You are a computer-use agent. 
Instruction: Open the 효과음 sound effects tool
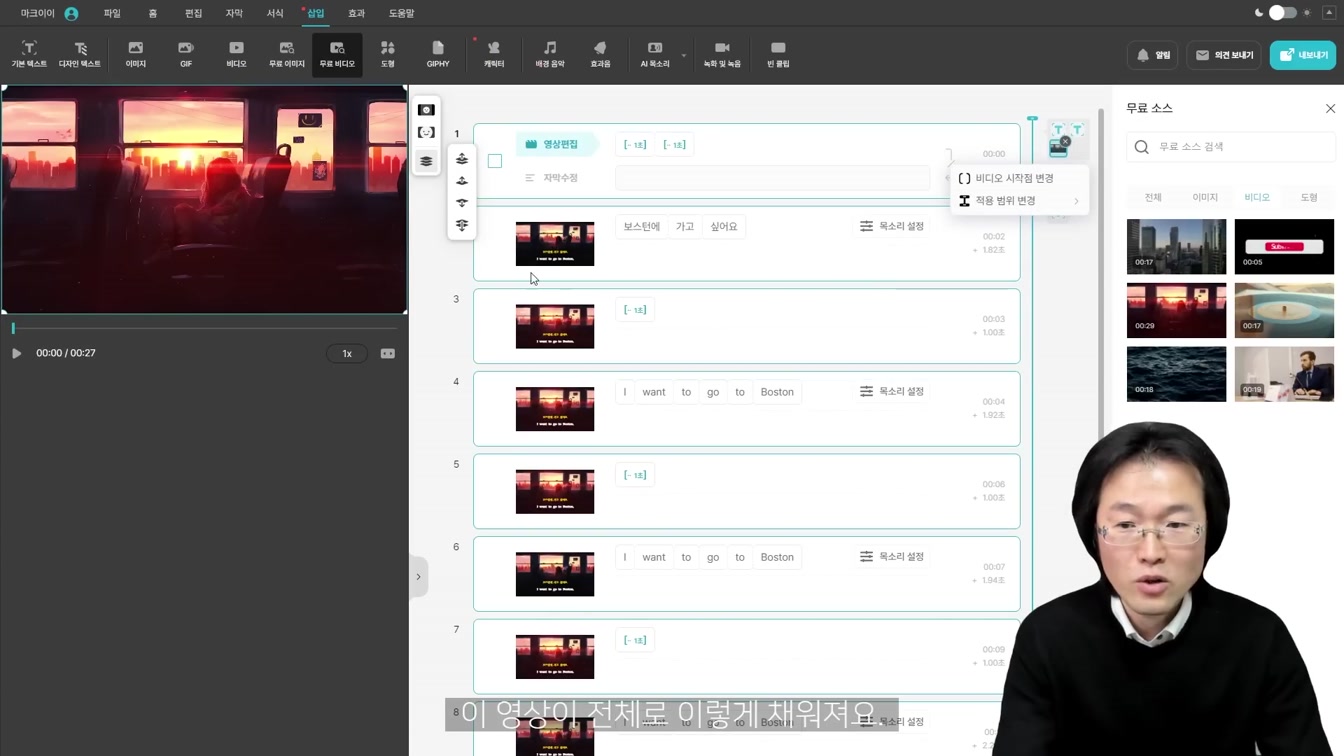coord(600,54)
